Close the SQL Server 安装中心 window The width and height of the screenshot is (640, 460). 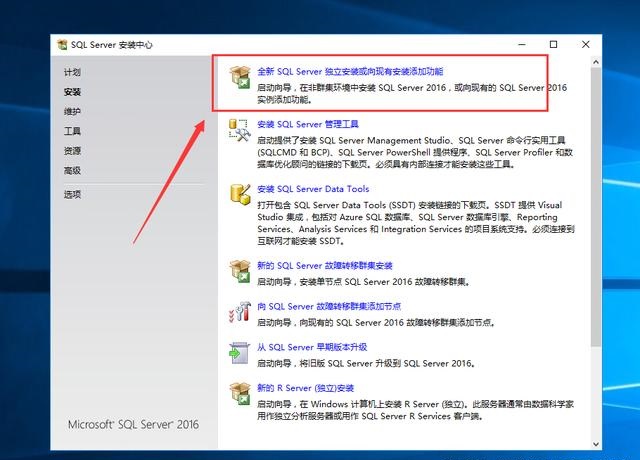coord(586,44)
